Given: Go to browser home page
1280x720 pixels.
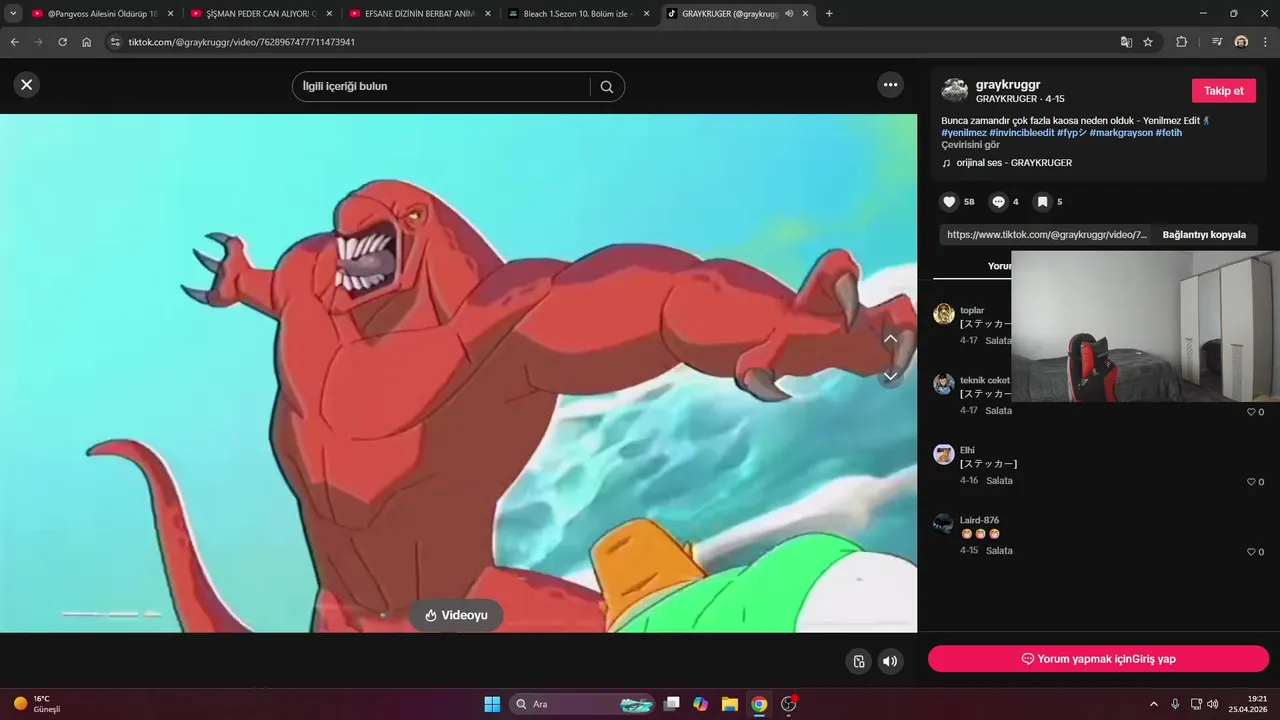Looking at the screenshot, I should click(87, 42).
